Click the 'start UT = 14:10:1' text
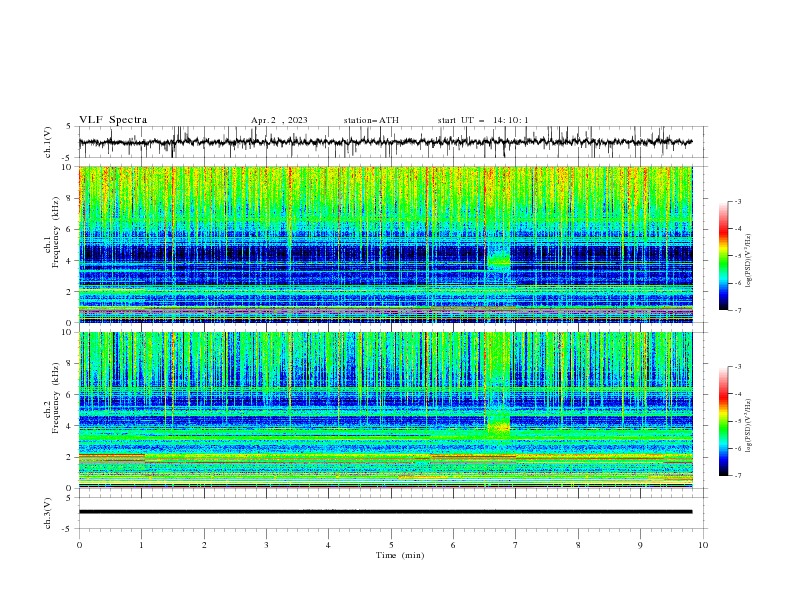 tap(483, 120)
